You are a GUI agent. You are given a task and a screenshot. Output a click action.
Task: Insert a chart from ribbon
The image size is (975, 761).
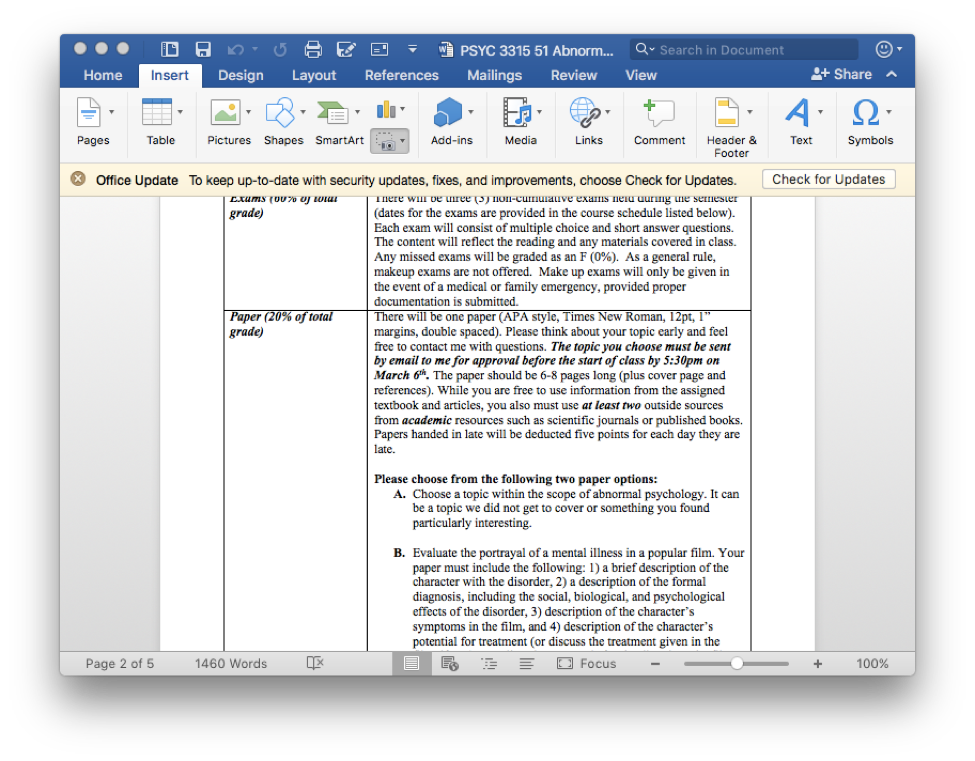[386, 110]
